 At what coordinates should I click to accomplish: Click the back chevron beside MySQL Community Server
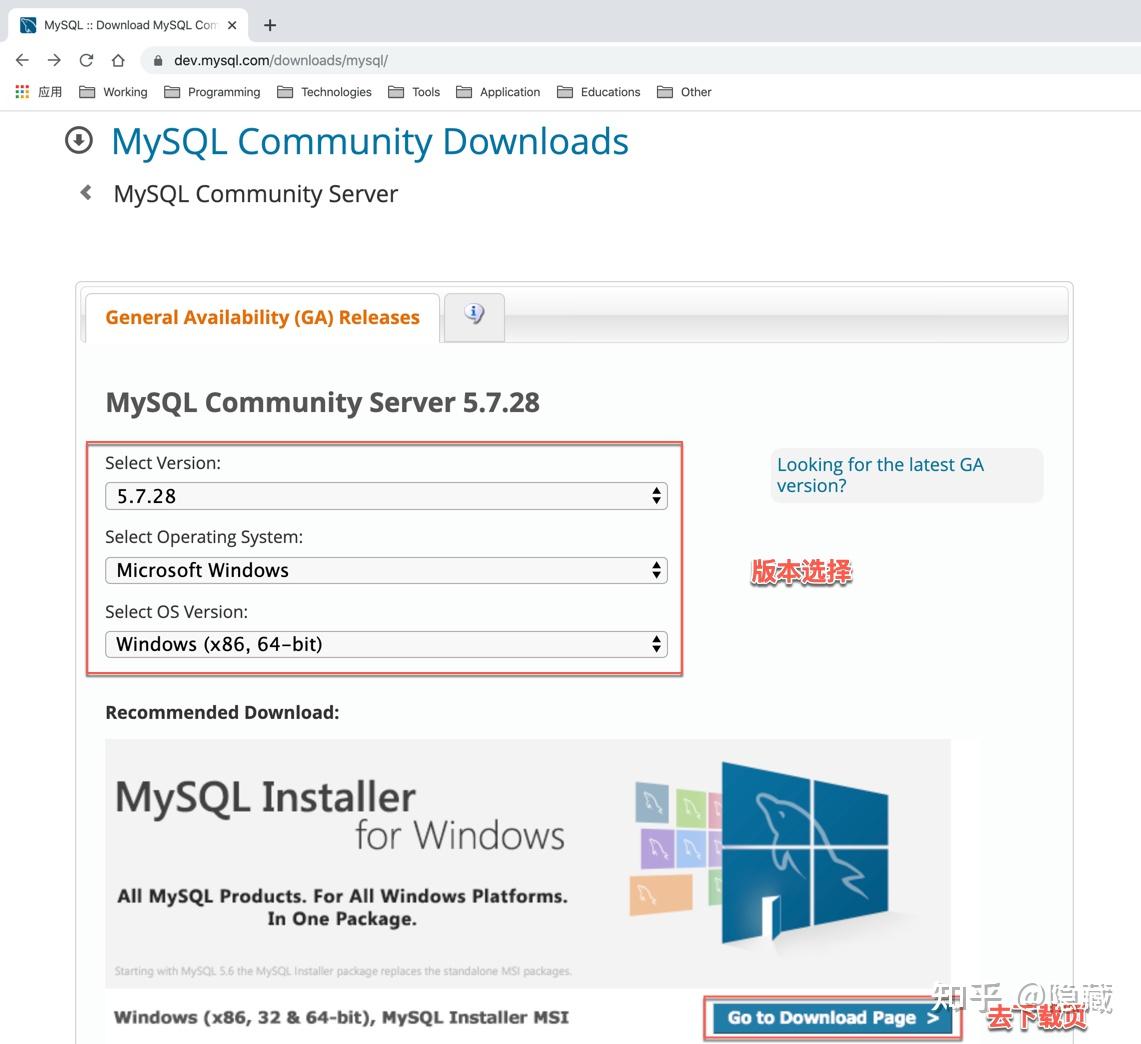86,192
